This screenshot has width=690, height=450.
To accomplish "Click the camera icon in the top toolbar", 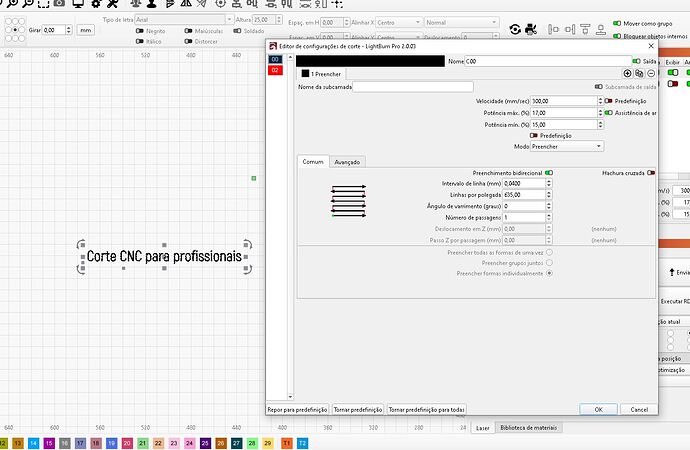I will [61, 5].
